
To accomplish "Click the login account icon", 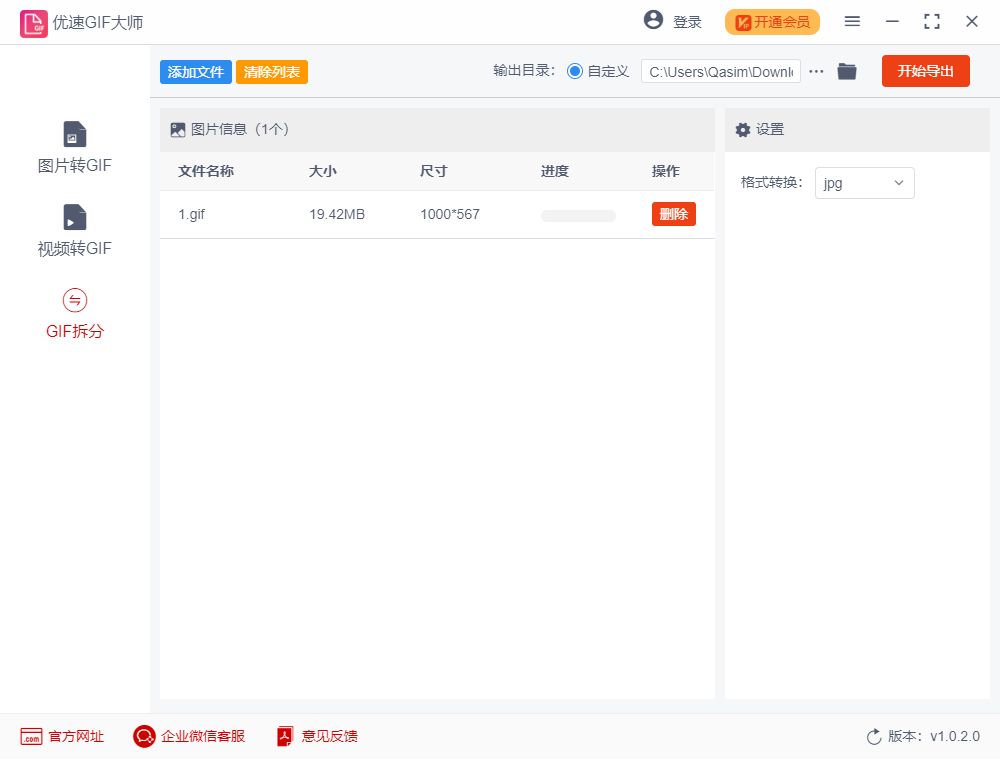I will tap(655, 20).
